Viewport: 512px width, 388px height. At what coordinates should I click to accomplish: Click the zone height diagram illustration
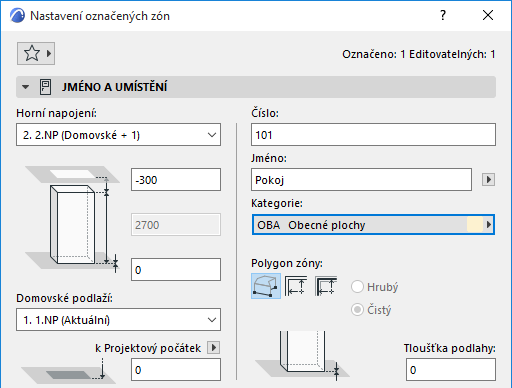(72, 220)
